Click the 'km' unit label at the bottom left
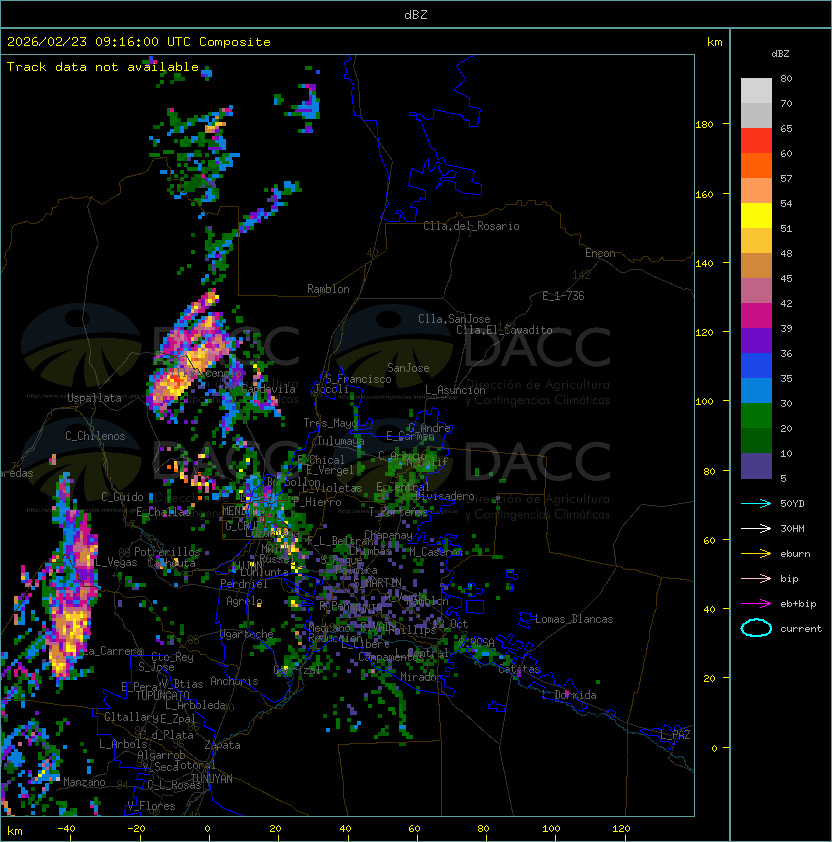The image size is (832, 842). coord(15,831)
